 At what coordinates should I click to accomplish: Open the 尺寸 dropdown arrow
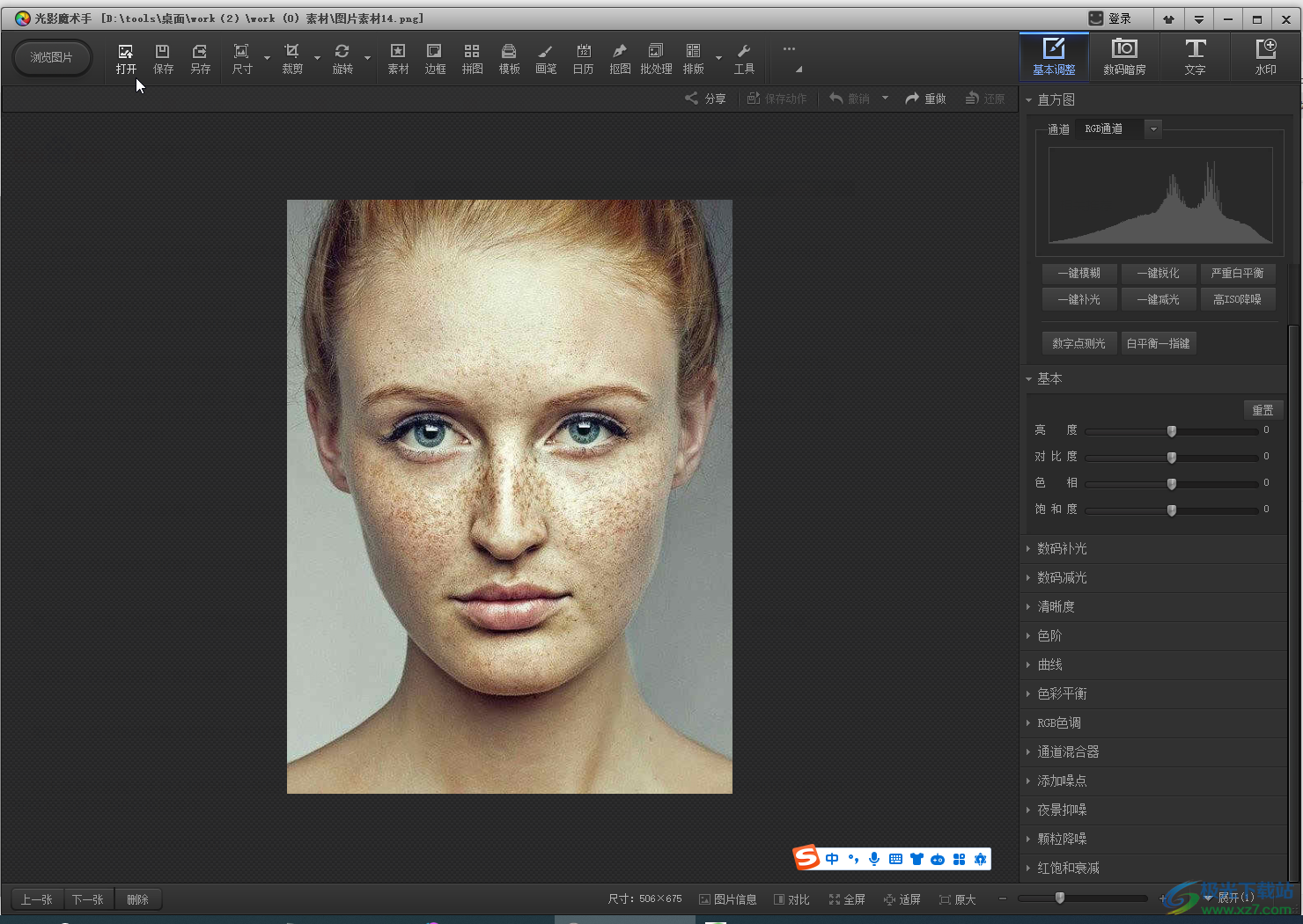coord(267,59)
